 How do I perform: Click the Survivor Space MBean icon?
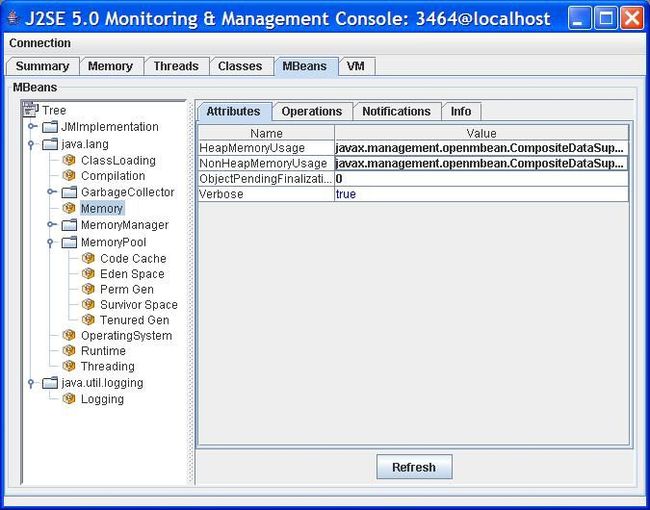(x=88, y=304)
